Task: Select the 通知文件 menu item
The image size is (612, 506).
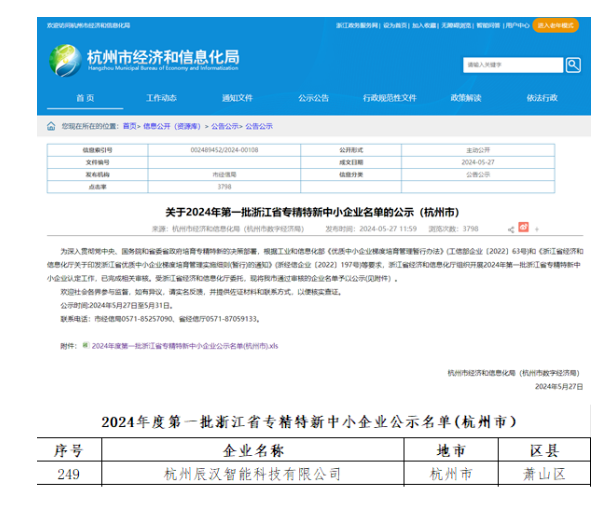Action: 237,98
